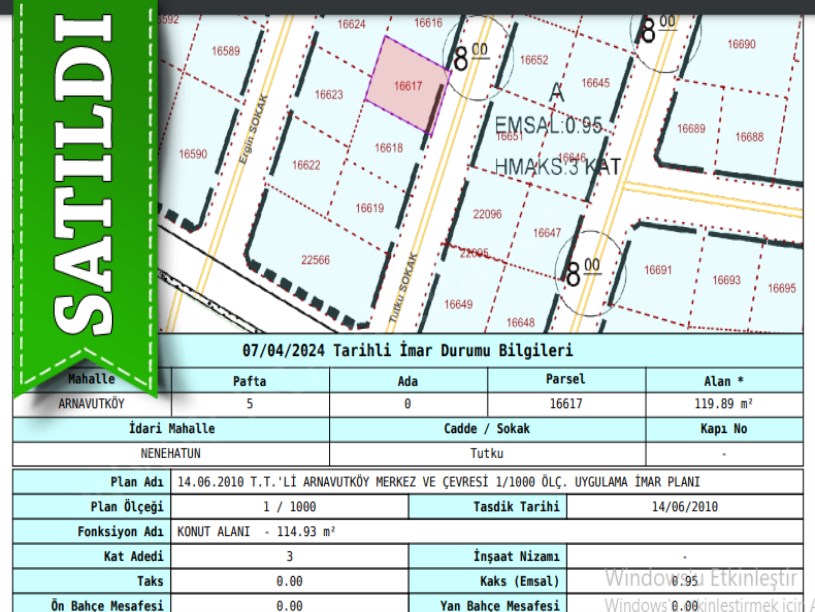Click the green SATILDI ribbon banner
815x612 pixels.
pos(83,190)
